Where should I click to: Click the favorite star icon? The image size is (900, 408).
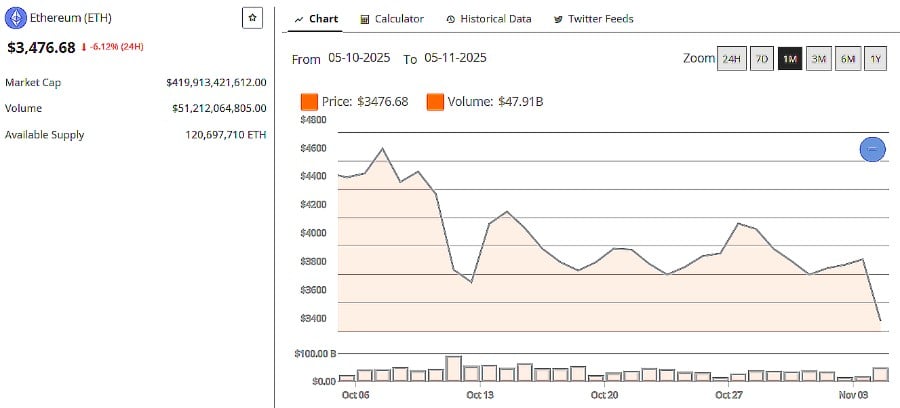pyautogui.click(x=252, y=19)
